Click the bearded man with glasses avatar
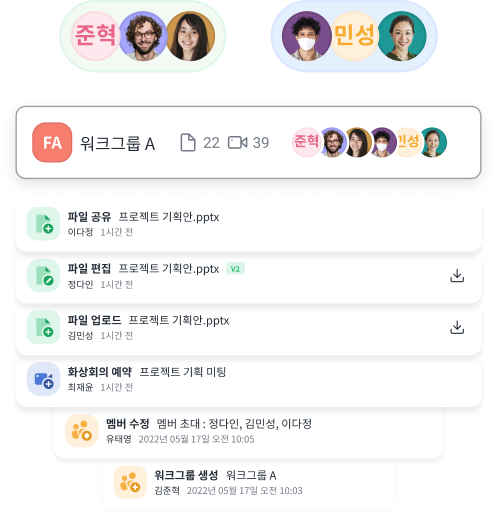The image size is (497, 517). pyautogui.click(x=143, y=36)
